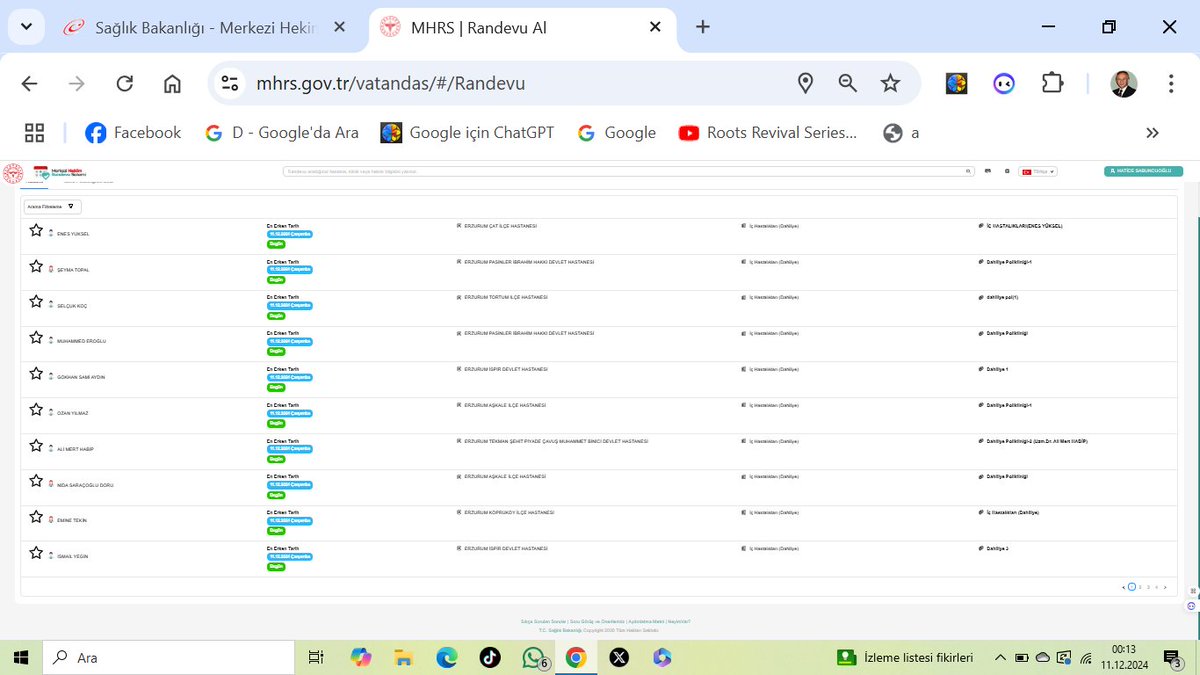Screen dimensions: 1200x675
Task: Open Task View on the taskbar
Action: (x=315, y=657)
